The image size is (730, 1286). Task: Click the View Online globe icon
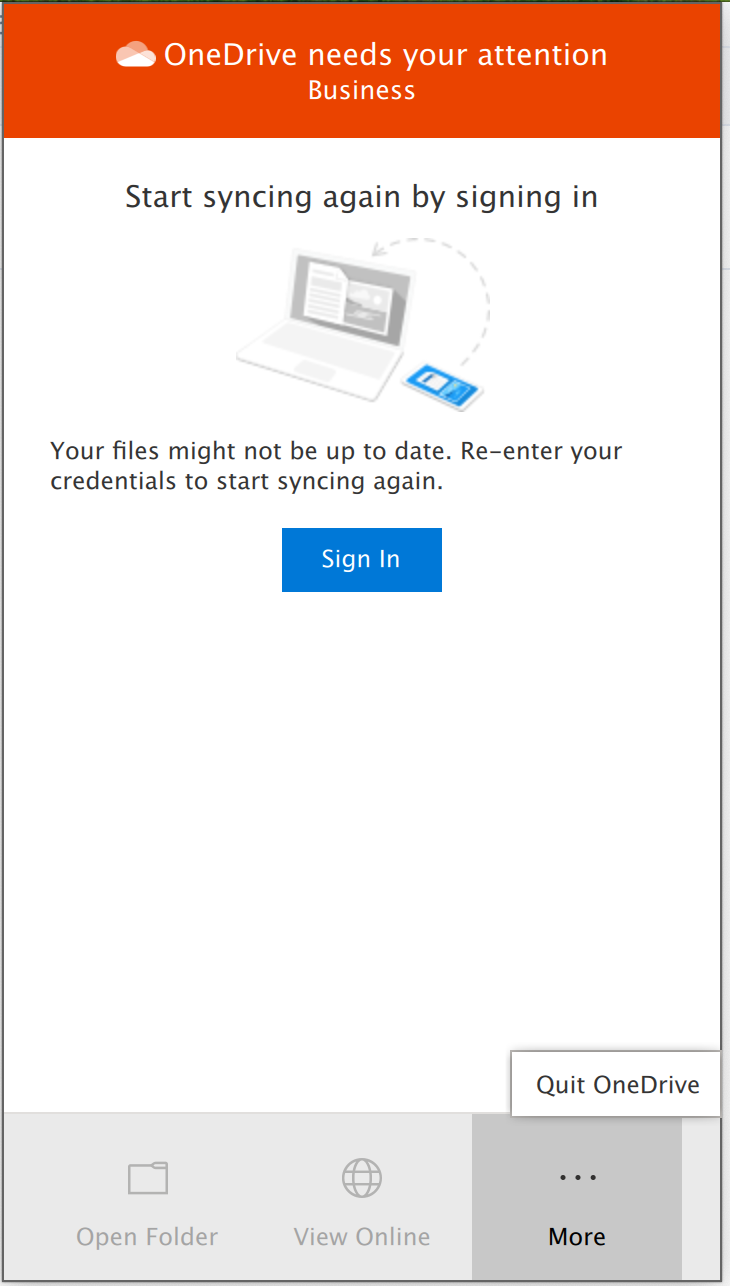point(362,1178)
